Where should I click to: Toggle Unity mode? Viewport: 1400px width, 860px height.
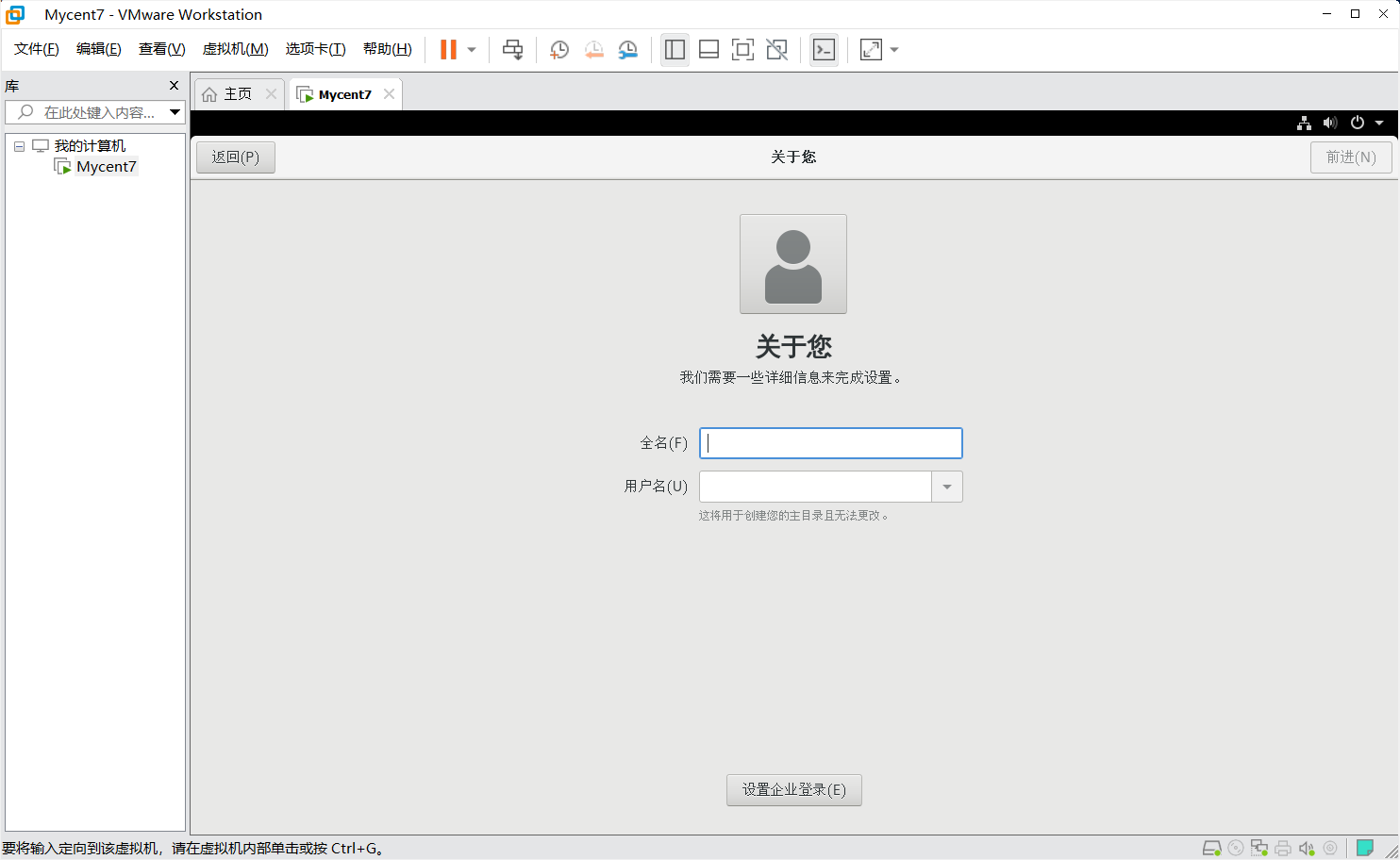[776, 49]
